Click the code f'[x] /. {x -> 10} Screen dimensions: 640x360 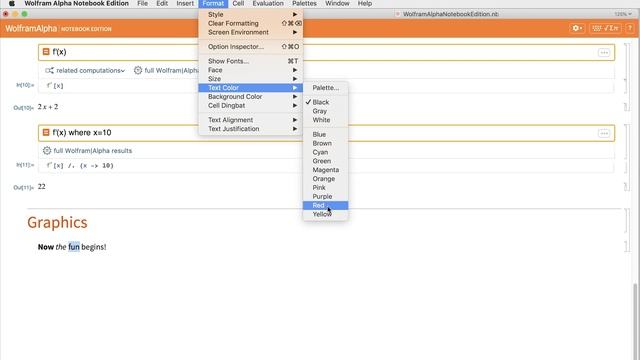coord(80,166)
